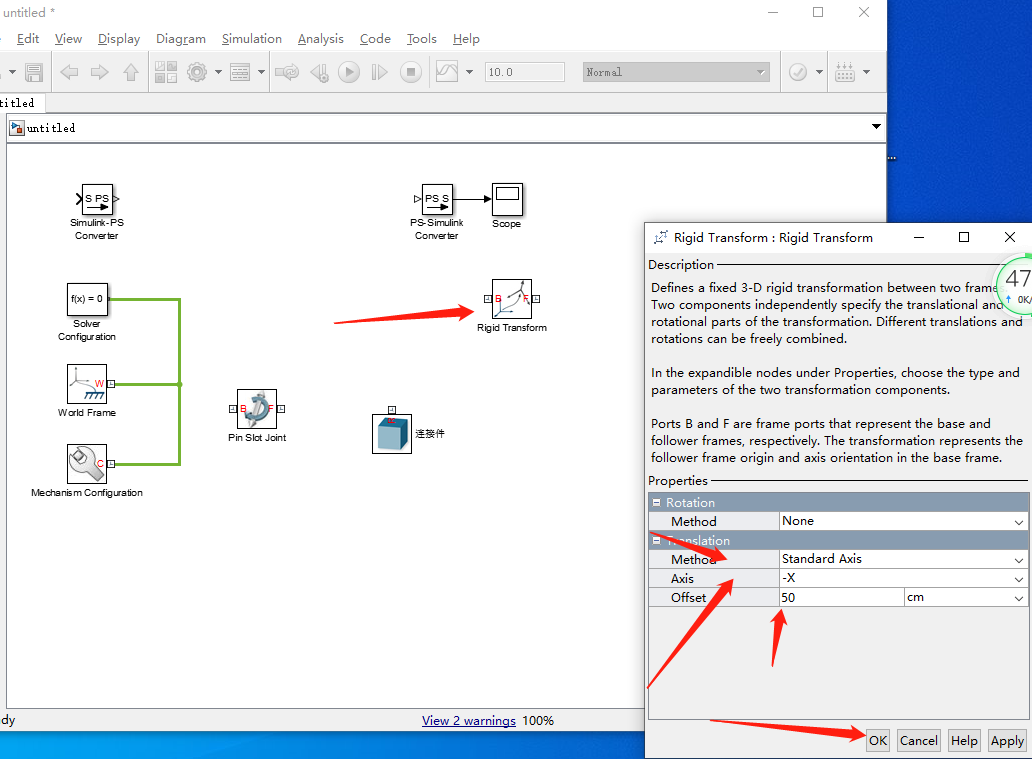Image resolution: width=1032 pixels, height=759 pixels.
Task: Select the PS-Simulink Converter block
Action: pyautogui.click(x=437, y=200)
